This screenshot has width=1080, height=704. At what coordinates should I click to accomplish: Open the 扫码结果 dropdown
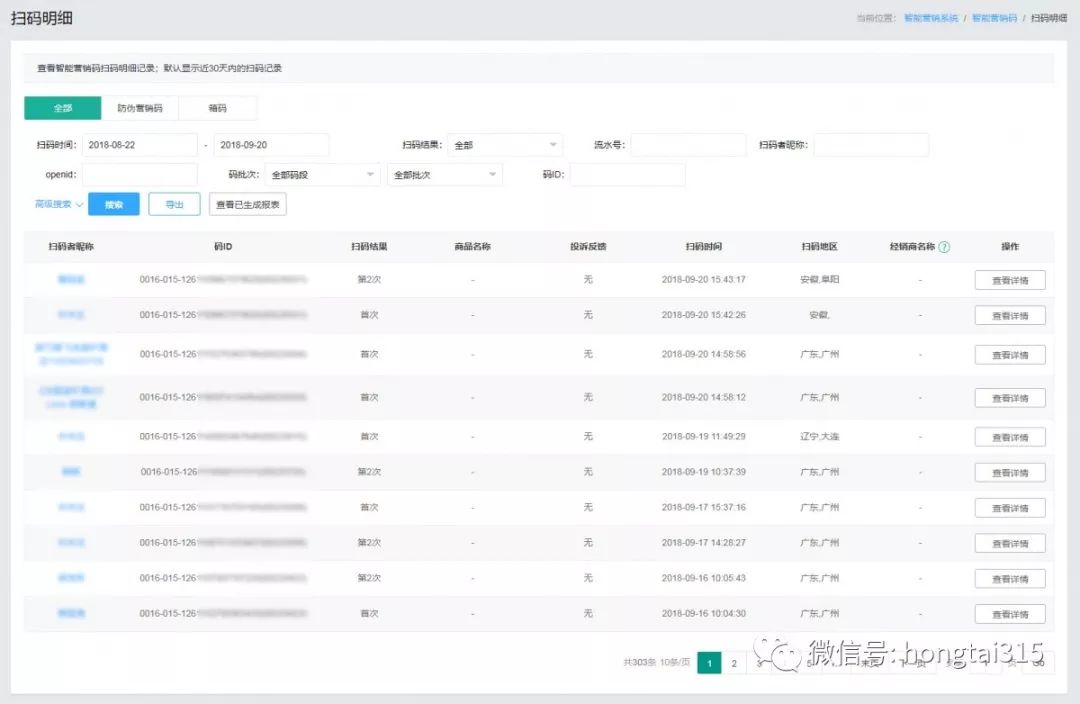505,145
